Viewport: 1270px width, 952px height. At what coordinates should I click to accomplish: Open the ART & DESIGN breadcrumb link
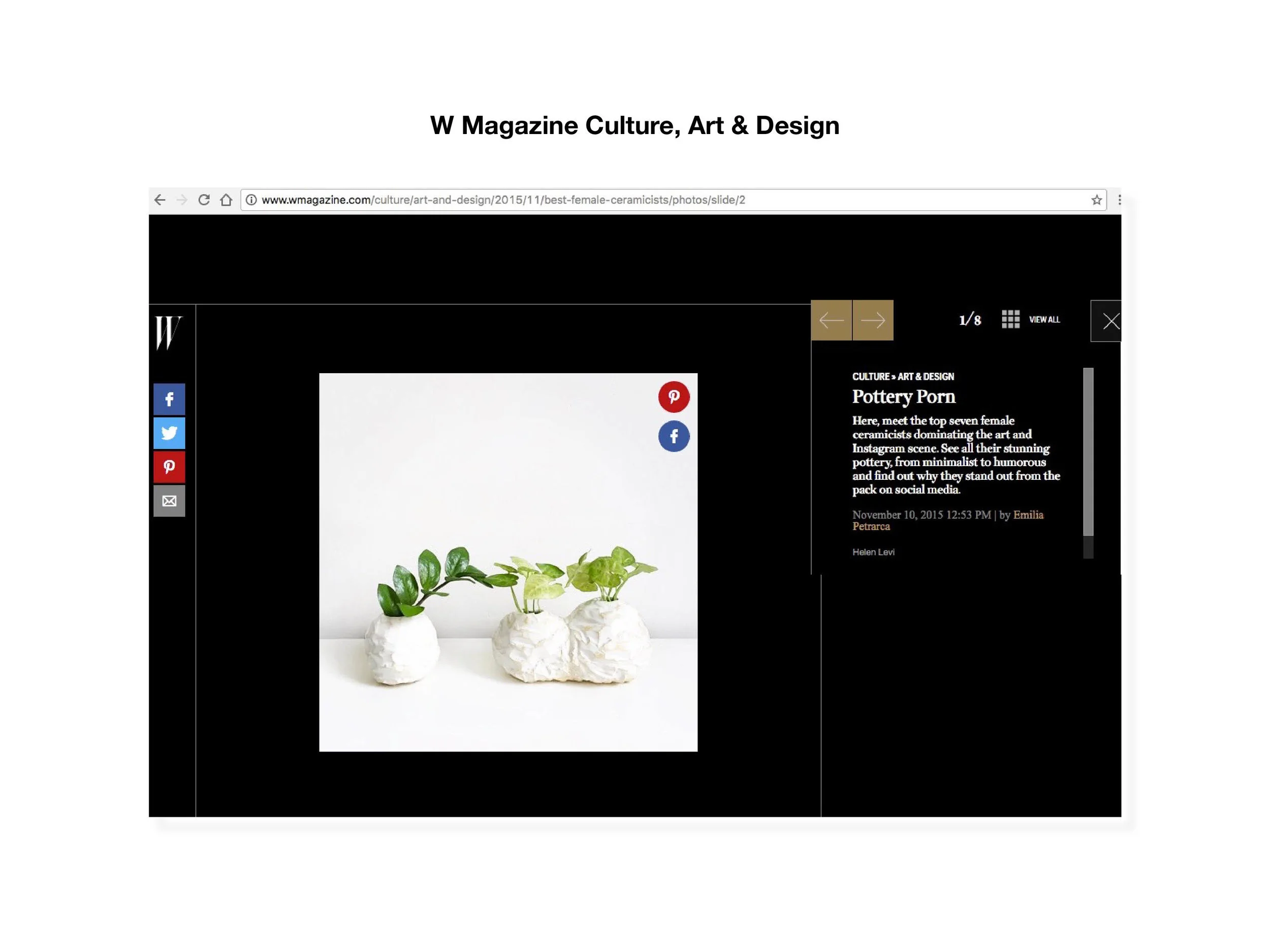(x=926, y=376)
